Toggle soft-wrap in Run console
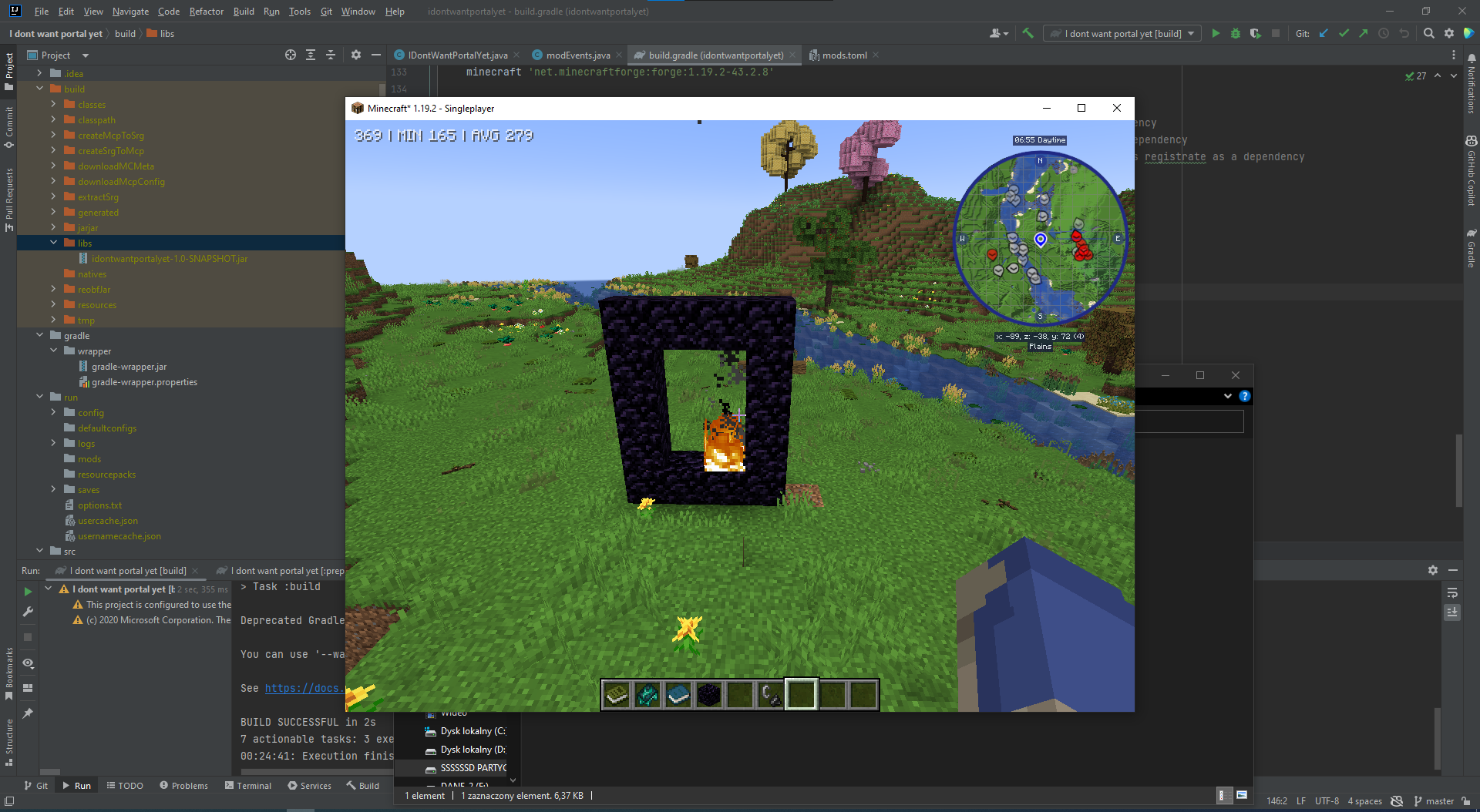The width and height of the screenshot is (1480, 812). pyautogui.click(x=1452, y=593)
